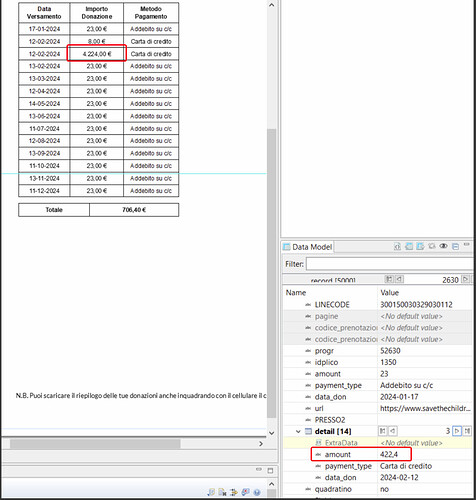Minimize the bottom-left panel
The image size is (476, 500).
click(259, 469)
